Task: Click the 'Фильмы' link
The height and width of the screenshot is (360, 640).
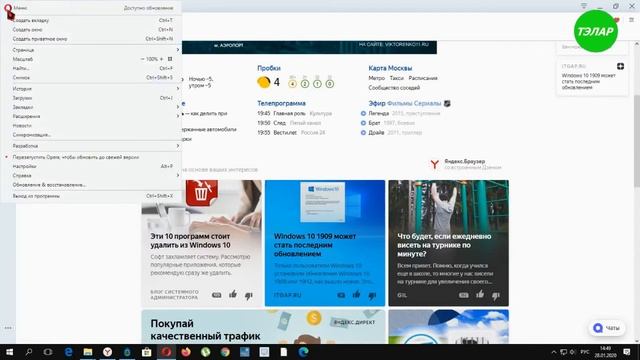Action: [x=399, y=103]
